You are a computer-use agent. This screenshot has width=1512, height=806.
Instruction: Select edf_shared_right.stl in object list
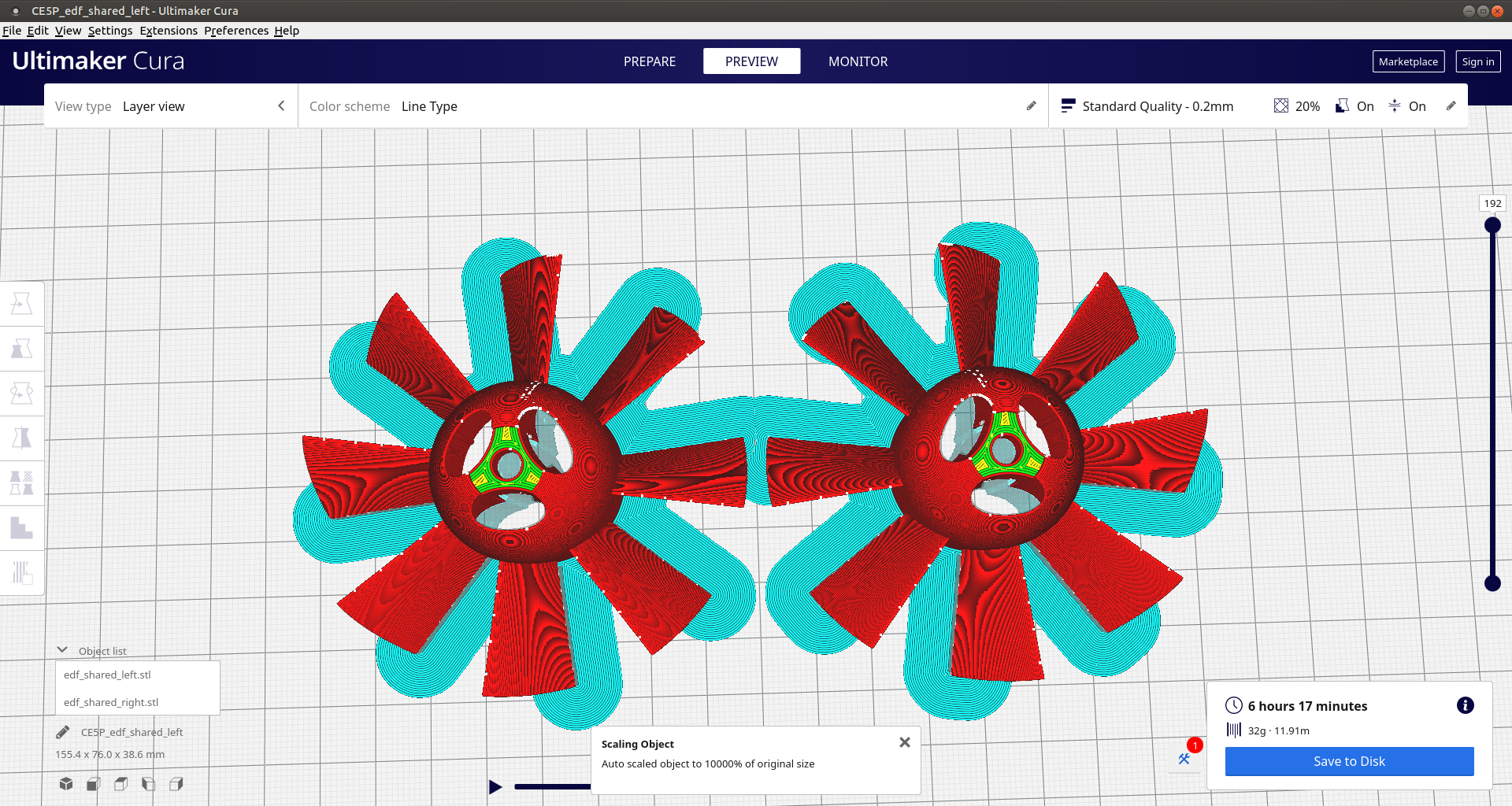tap(111, 702)
